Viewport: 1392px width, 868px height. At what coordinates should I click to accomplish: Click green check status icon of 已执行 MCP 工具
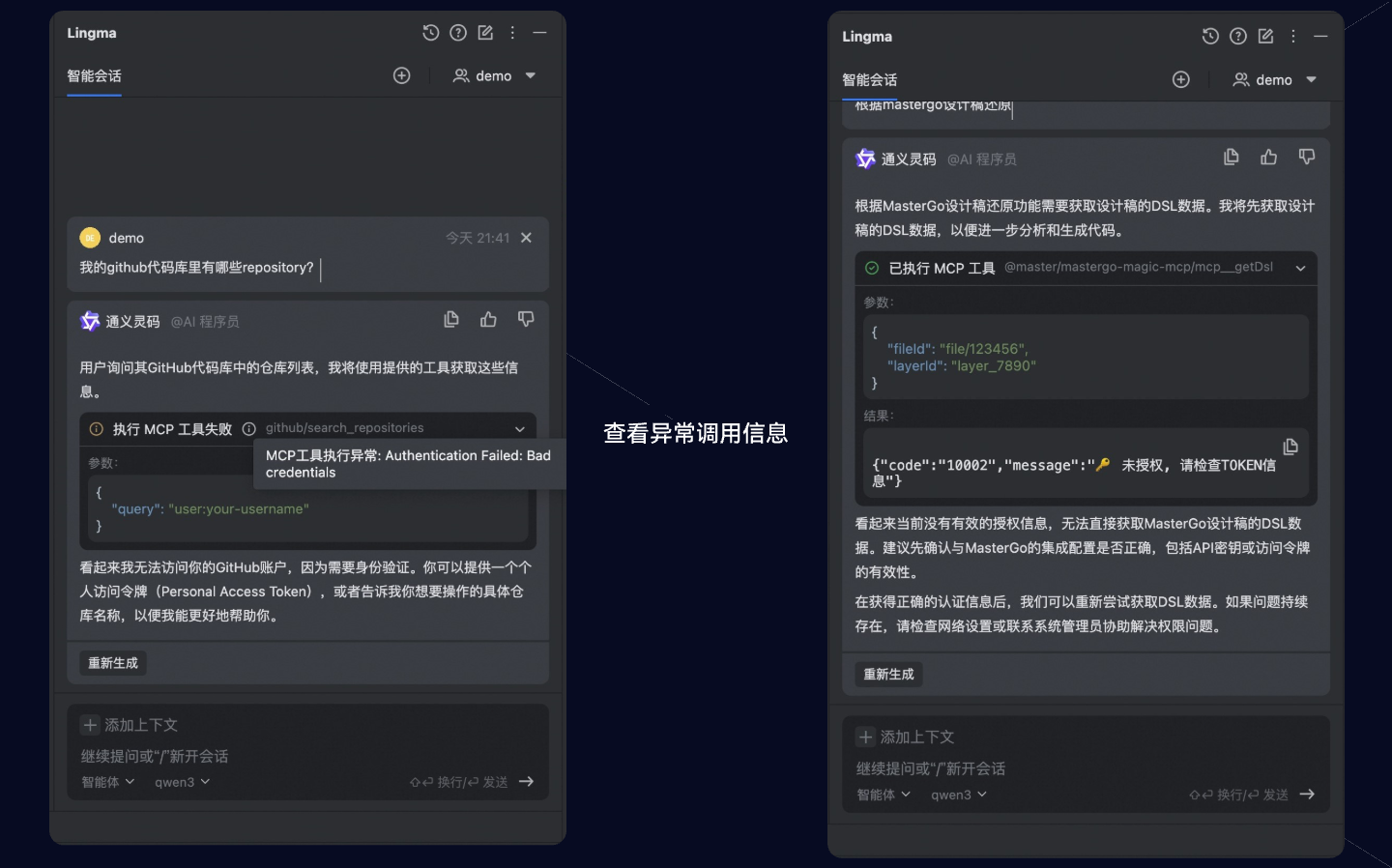click(872, 268)
